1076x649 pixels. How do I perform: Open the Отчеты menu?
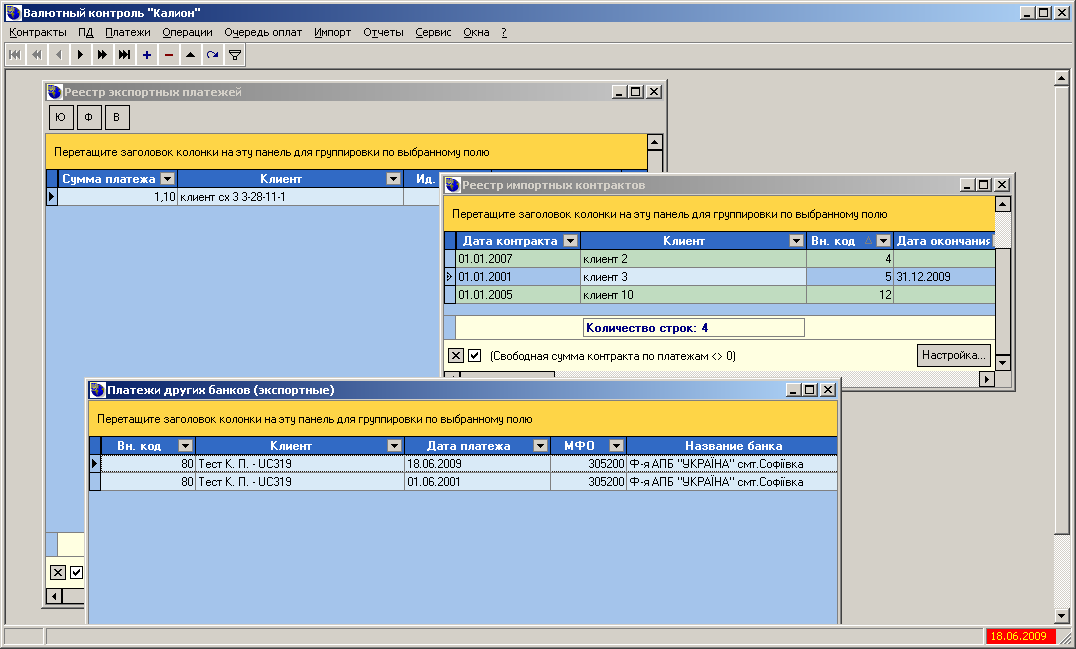[x=383, y=32]
